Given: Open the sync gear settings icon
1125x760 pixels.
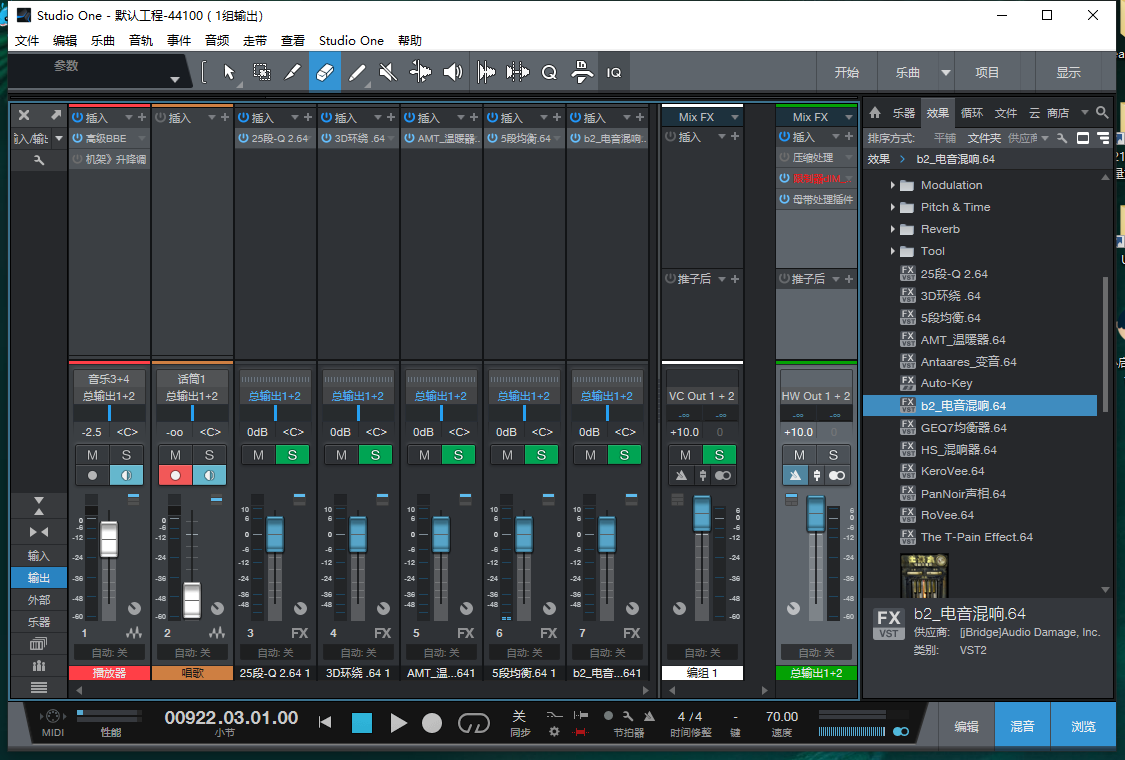Looking at the screenshot, I should [554, 732].
